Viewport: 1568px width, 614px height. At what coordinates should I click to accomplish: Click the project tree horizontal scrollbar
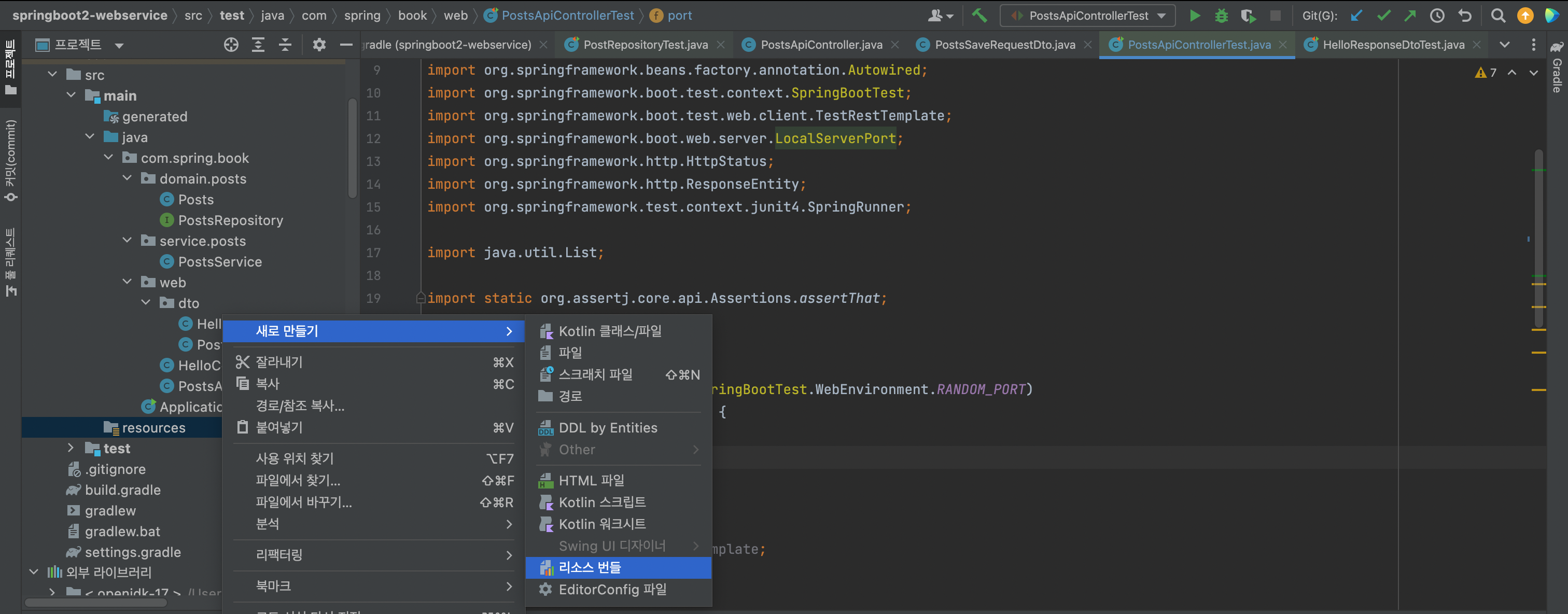click(x=95, y=603)
